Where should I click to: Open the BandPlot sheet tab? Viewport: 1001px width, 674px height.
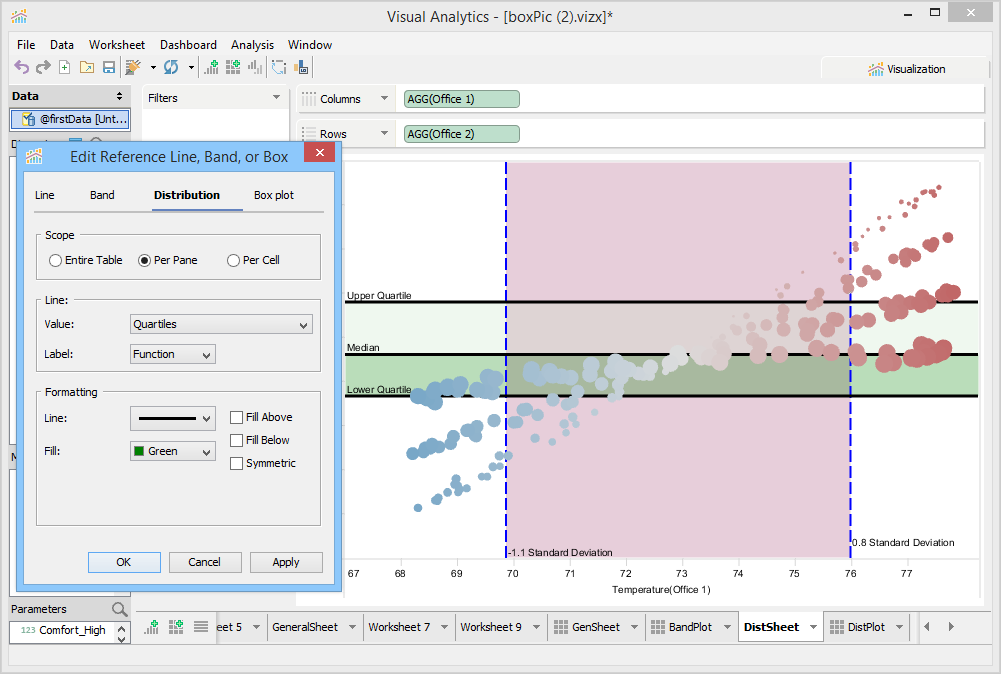pos(690,627)
